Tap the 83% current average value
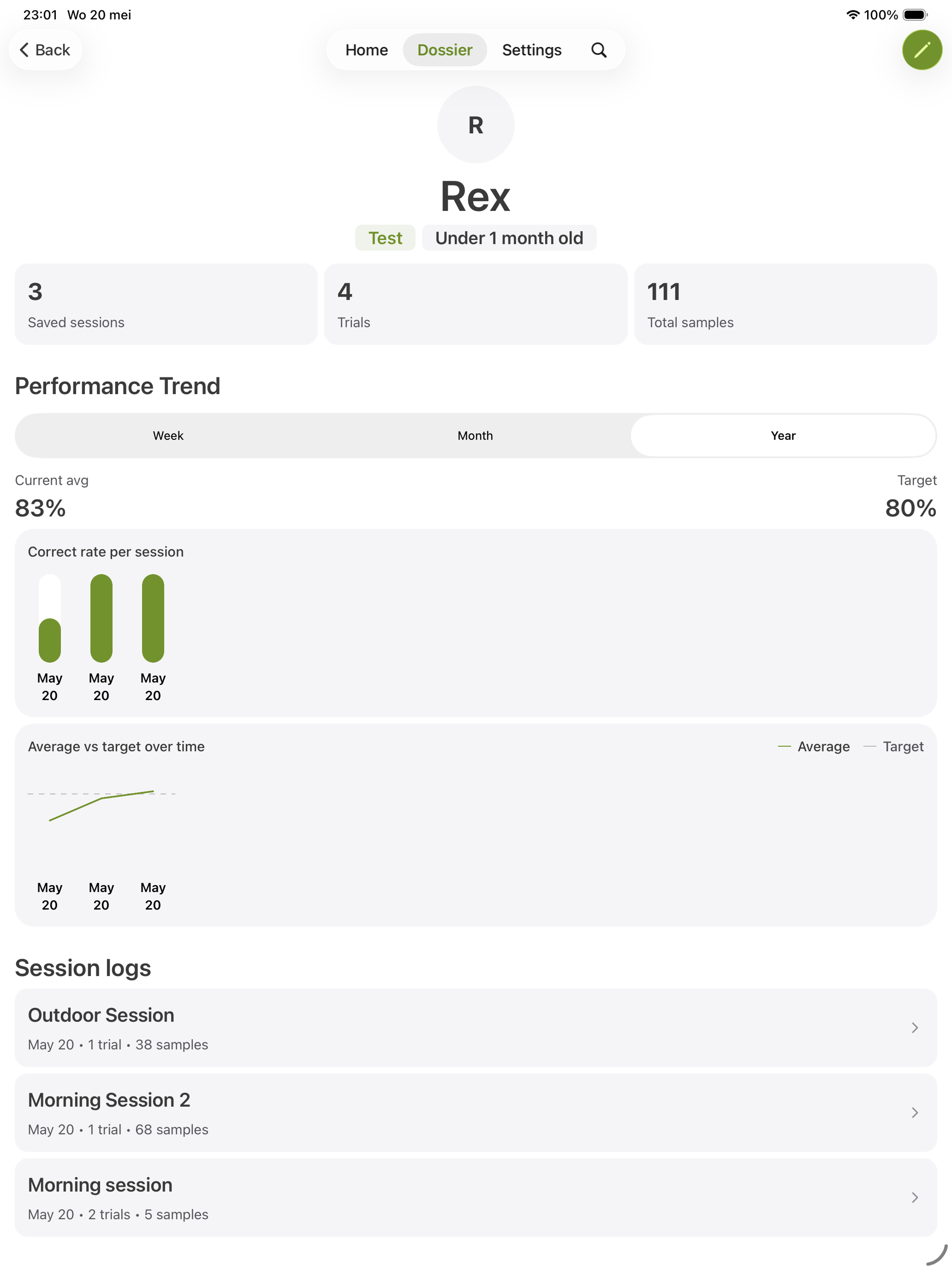952x1270 pixels. click(40, 508)
